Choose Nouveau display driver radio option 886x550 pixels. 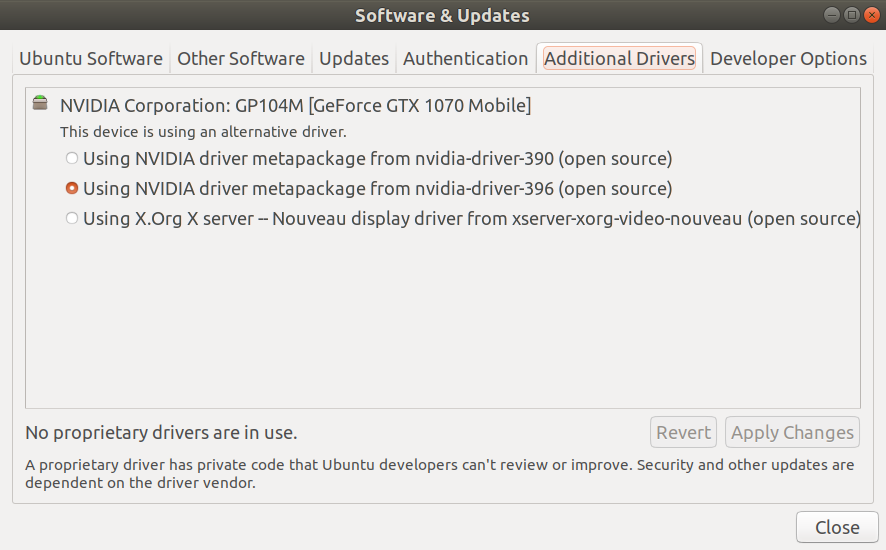(x=72, y=218)
